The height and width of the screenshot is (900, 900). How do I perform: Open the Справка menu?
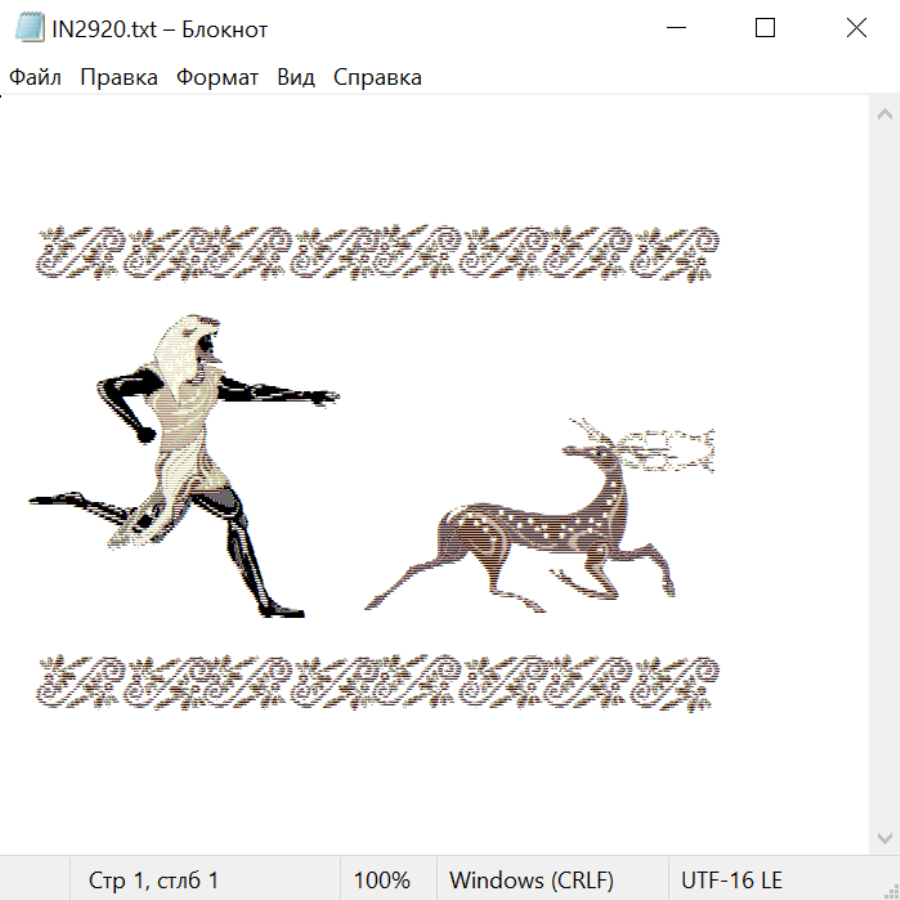[377, 78]
